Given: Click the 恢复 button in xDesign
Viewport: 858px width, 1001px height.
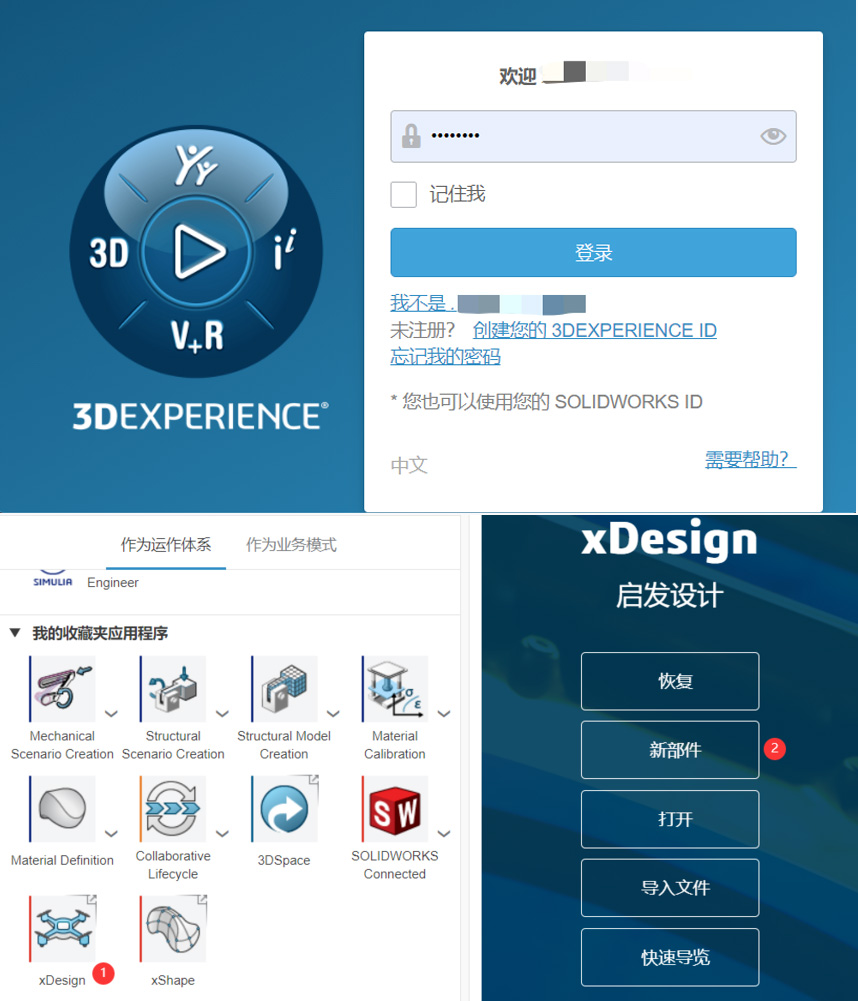Looking at the screenshot, I should pos(670,681).
